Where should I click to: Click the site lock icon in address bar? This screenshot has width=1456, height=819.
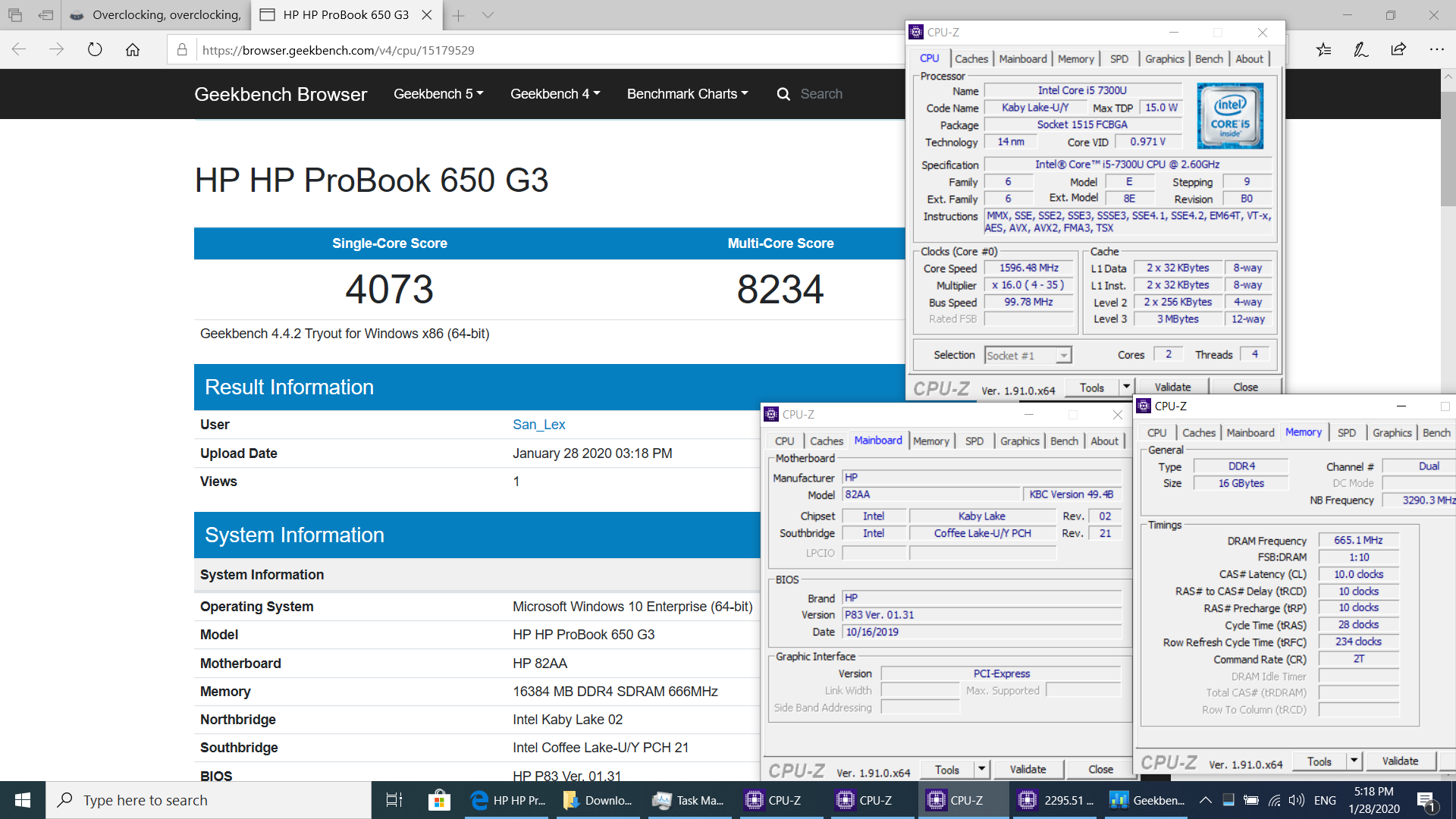(x=182, y=50)
